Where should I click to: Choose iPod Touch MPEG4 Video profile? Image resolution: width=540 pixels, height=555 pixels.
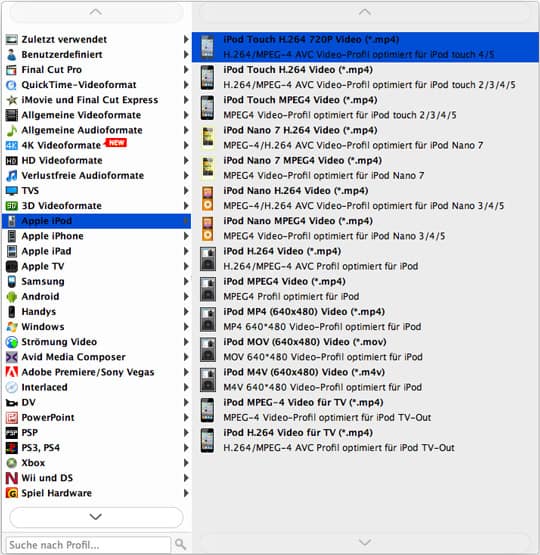coord(365,108)
